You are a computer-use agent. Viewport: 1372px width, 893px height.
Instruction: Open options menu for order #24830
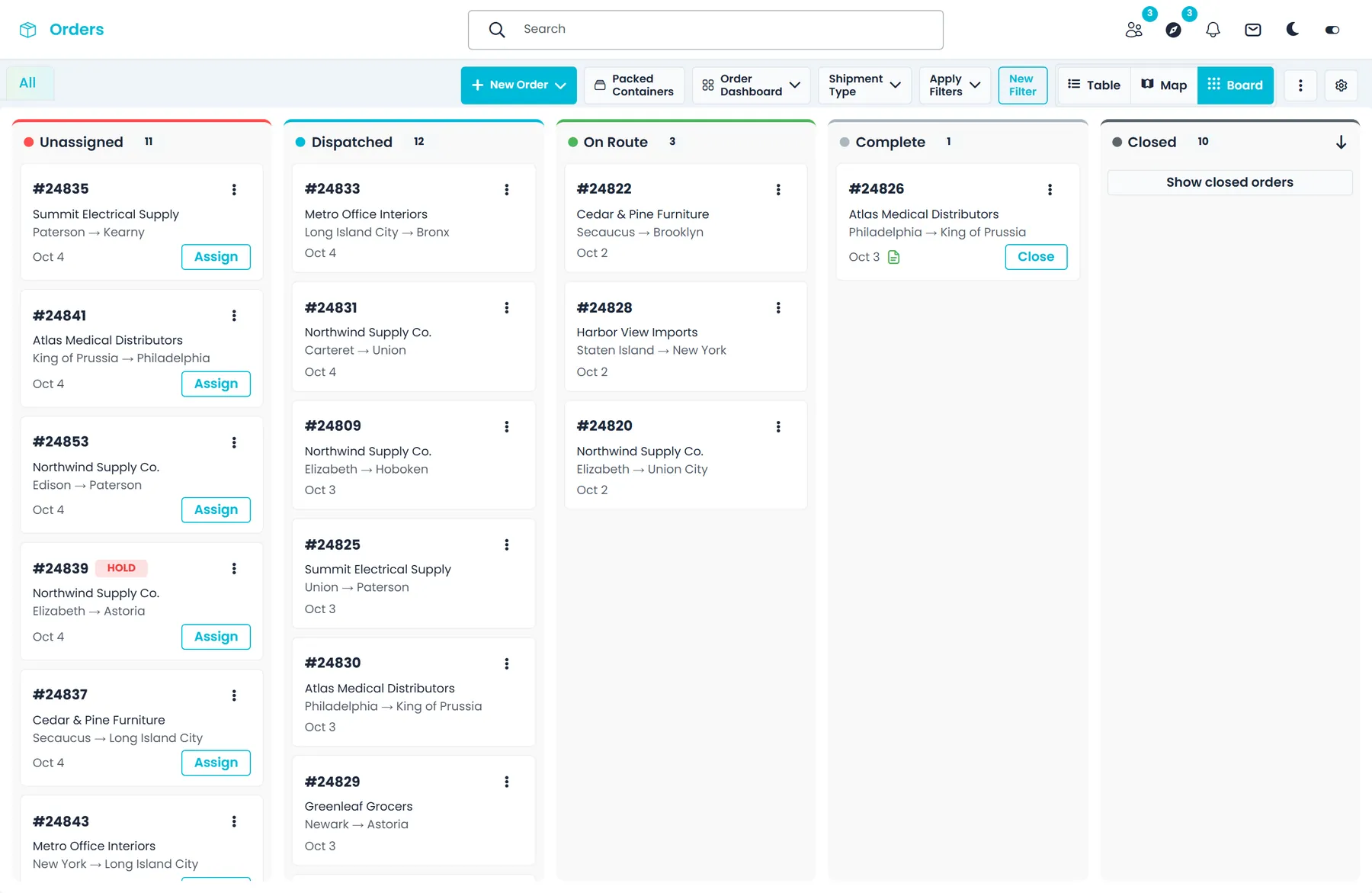point(507,664)
